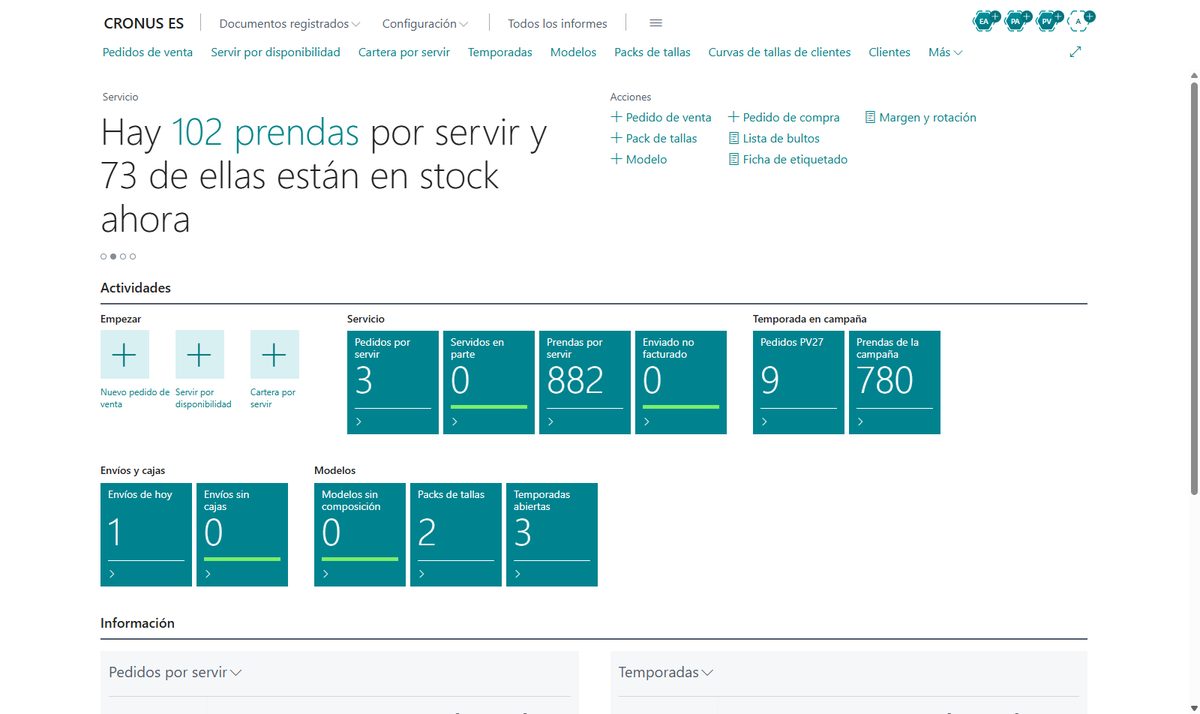Image resolution: width=1200 pixels, height=714 pixels.
Task: Go to Packs de tallas in navigation bar
Action: click(652, 52)
